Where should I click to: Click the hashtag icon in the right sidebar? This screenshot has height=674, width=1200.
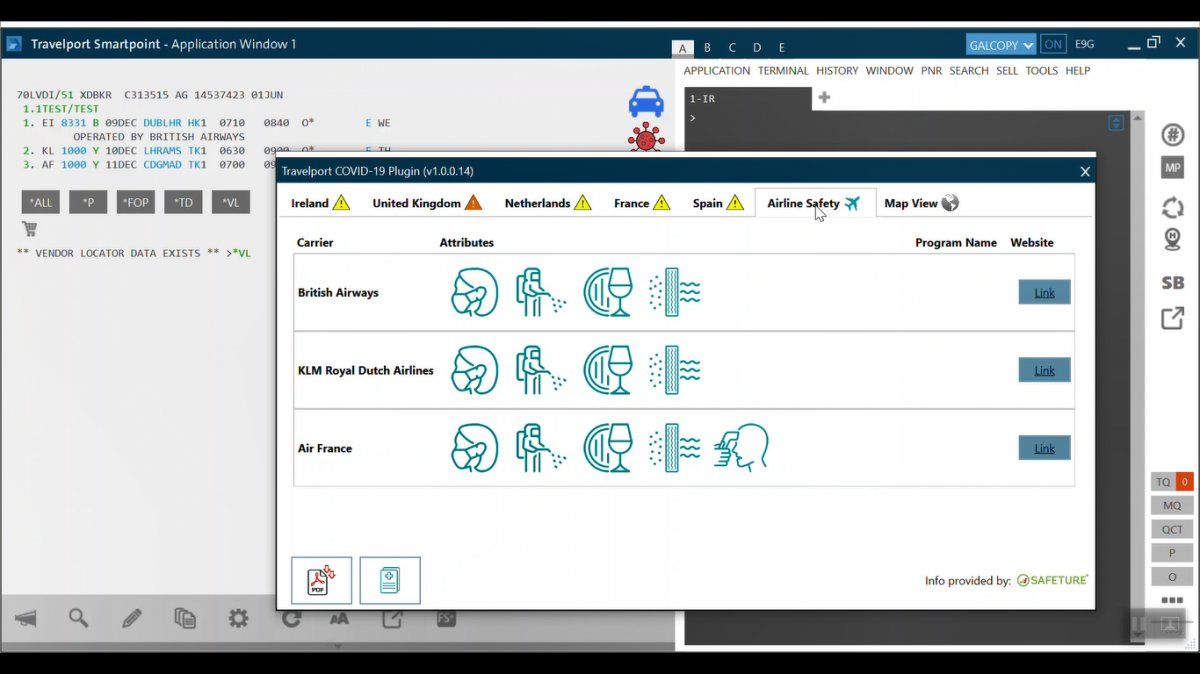click(1170, 134)
